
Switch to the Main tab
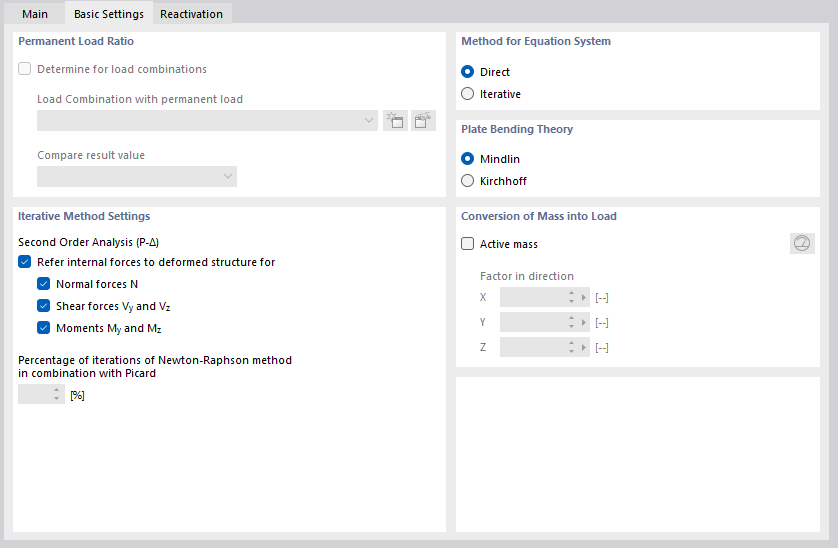tap(35, 14)
